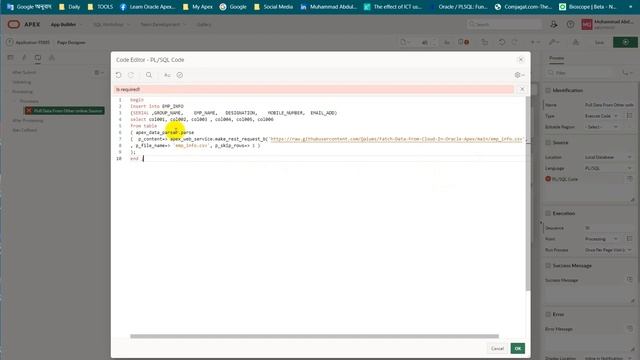Screen dimensions: 640x360
Task: Open the Editable Region select list
Action: tap(602, 127)
